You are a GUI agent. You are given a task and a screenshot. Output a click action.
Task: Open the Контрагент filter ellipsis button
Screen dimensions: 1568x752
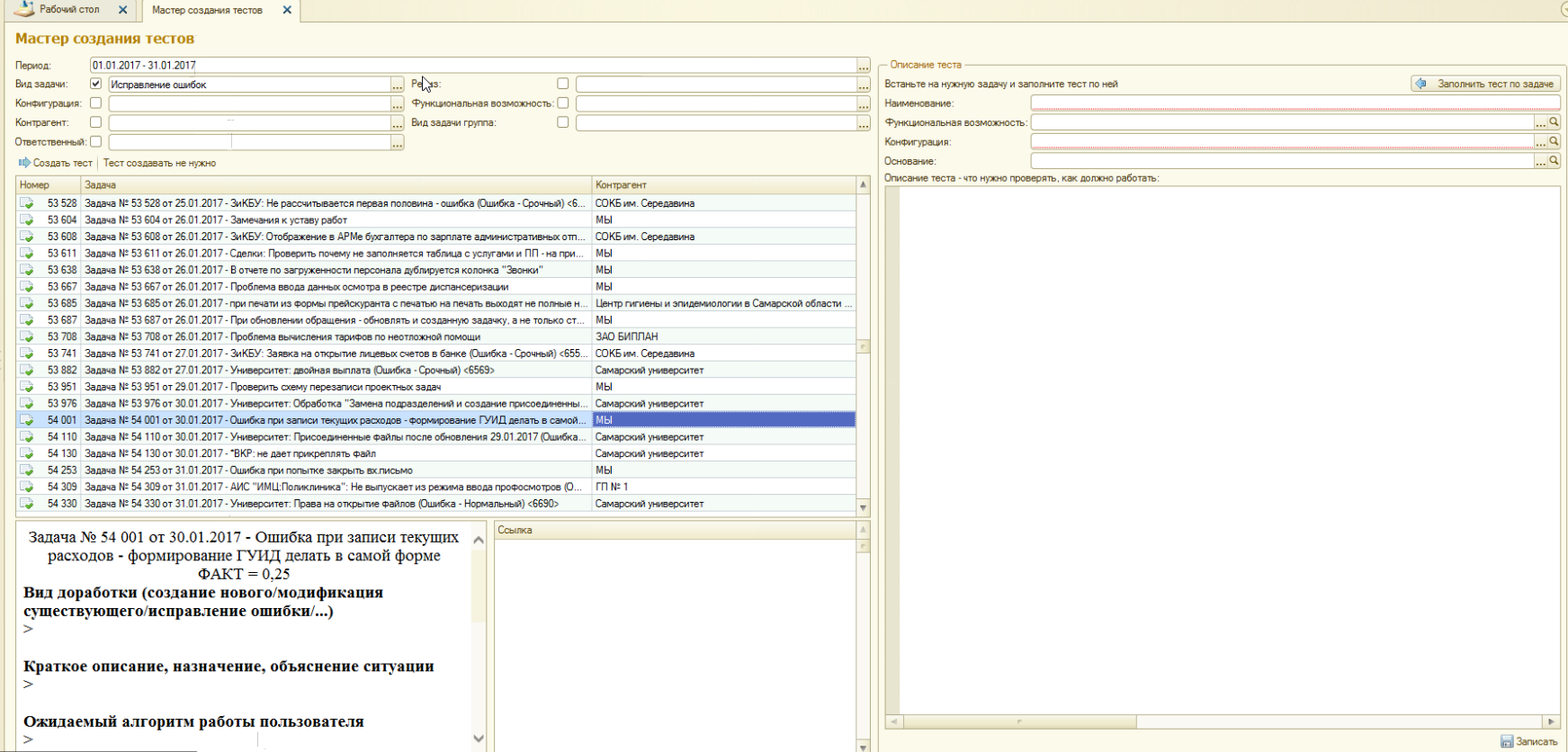[397, 123]
